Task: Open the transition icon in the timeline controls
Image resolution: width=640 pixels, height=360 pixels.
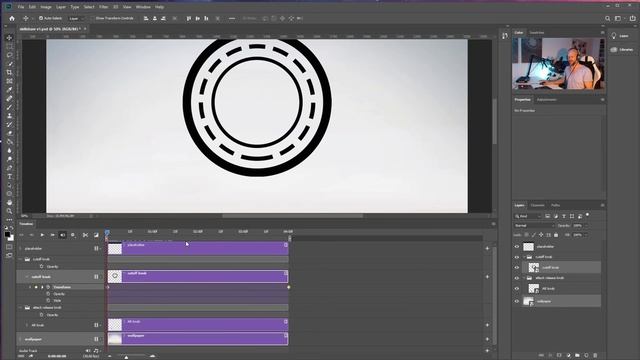Action: (96, 235)
